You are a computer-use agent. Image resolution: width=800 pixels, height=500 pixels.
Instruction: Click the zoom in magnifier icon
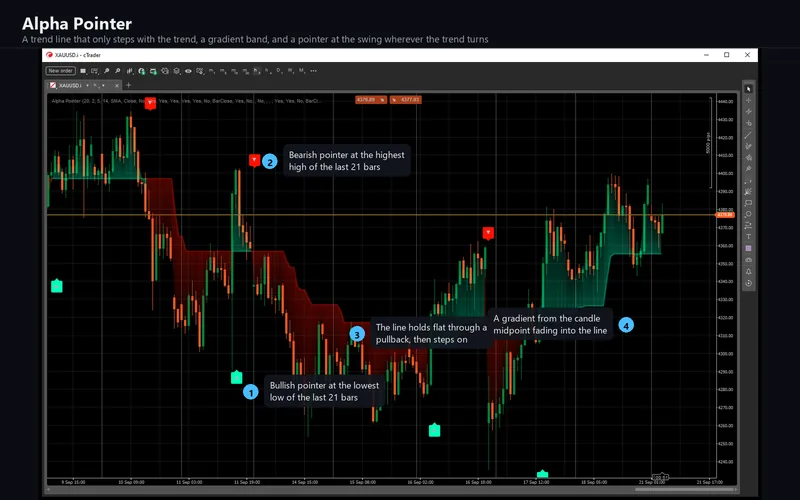click(107, 71)
